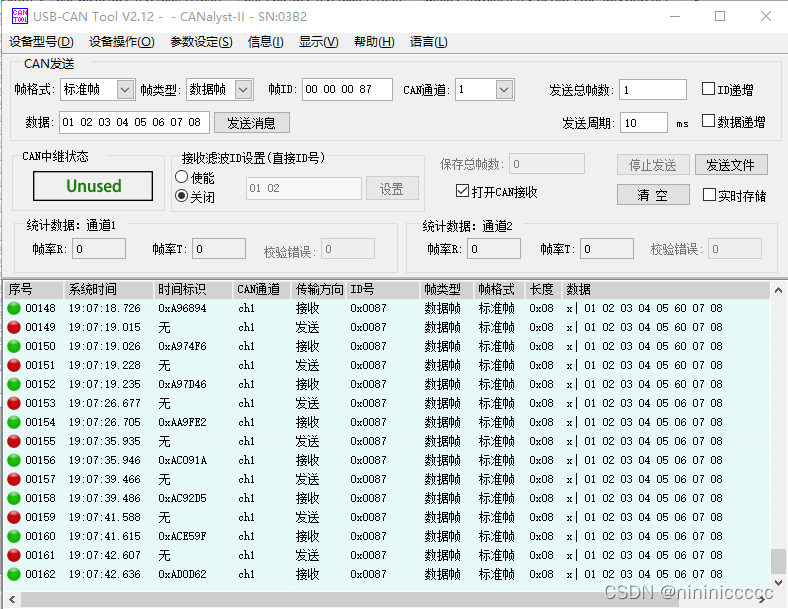Click red status dot of row 00157
Screen dimensions: 788x609
(x=14, y=479)
